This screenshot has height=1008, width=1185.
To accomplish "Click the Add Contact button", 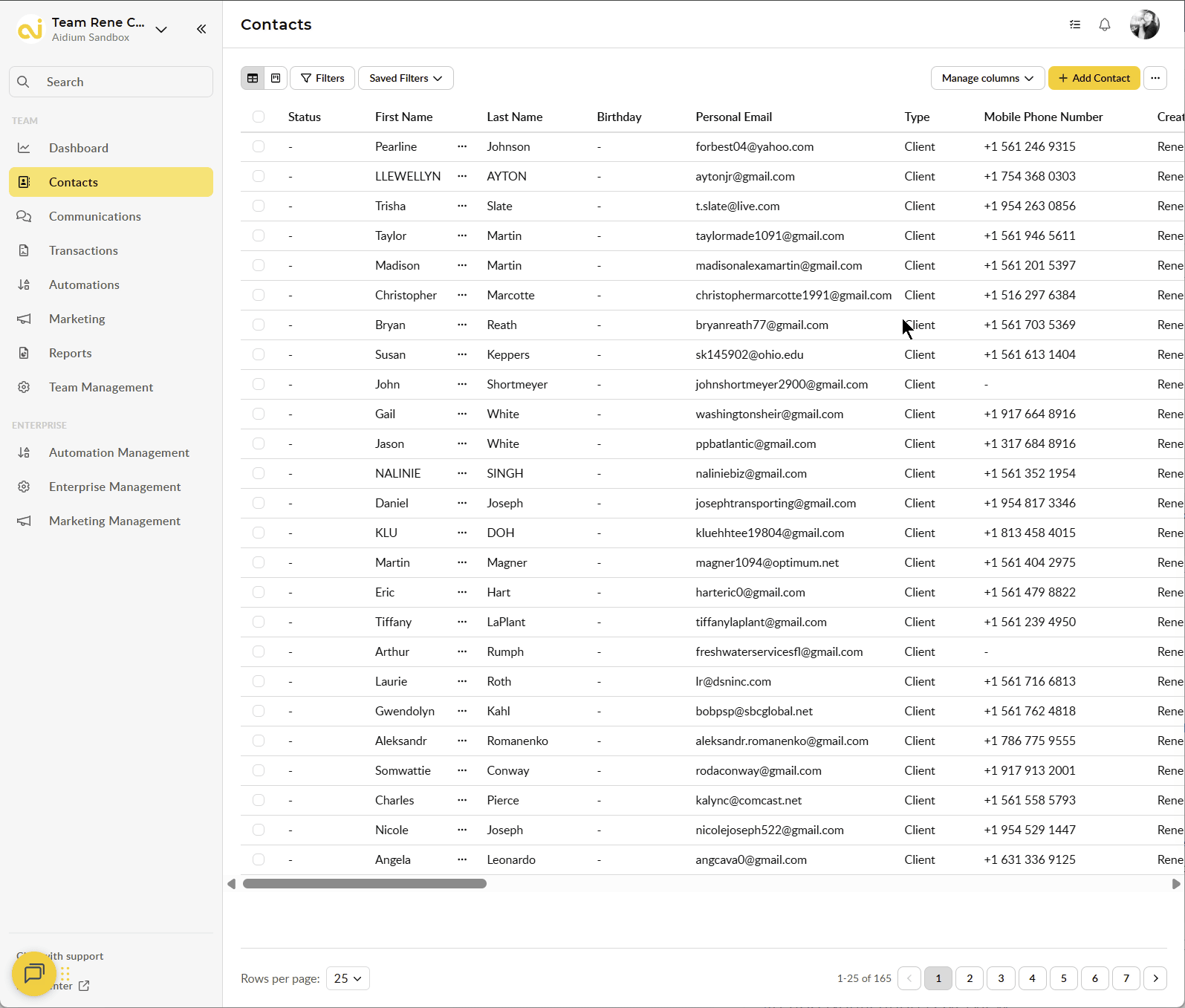I will [x=1094, y=78].
